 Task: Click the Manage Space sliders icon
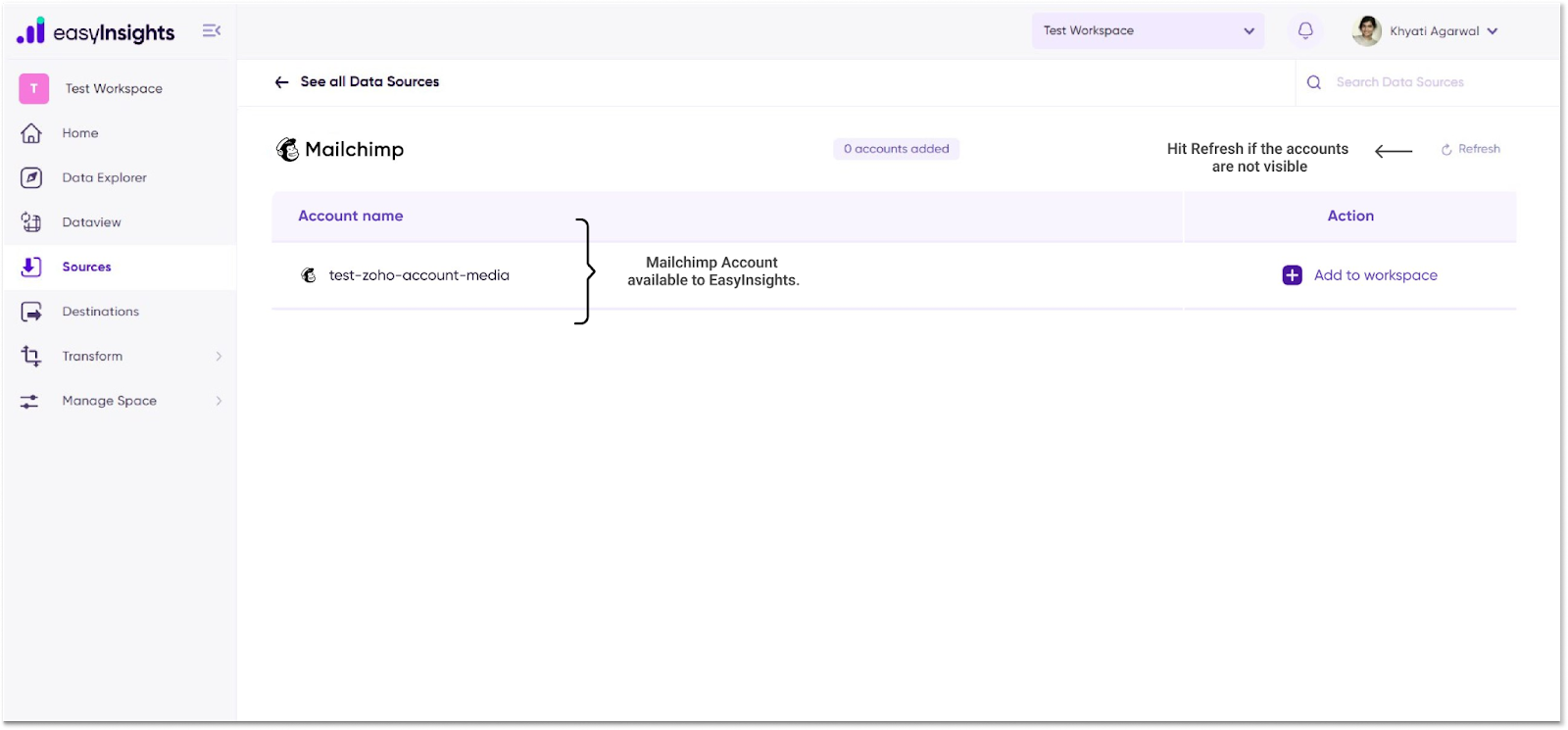point(29,401)
